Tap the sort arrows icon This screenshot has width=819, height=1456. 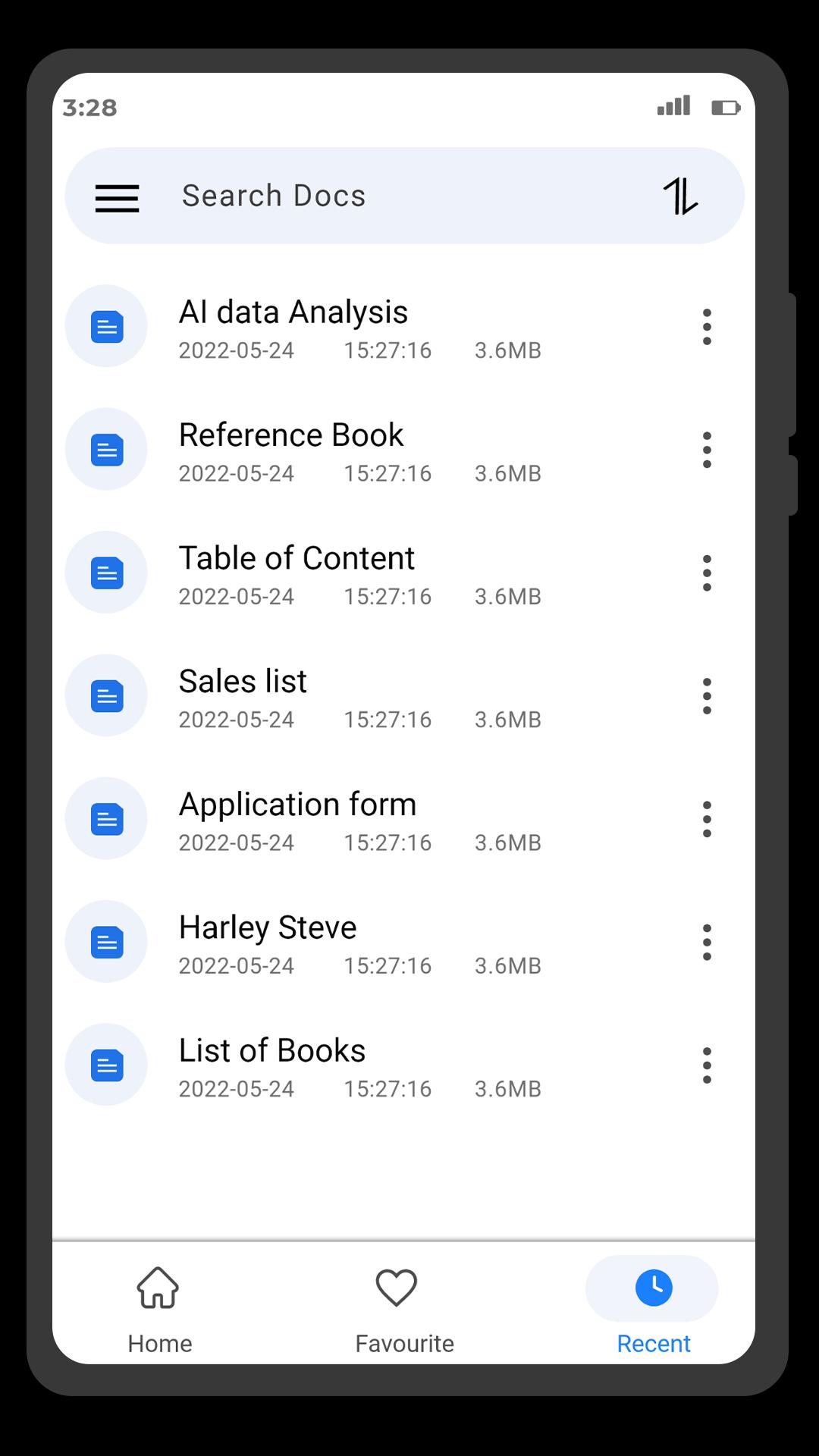pos(680,196)
